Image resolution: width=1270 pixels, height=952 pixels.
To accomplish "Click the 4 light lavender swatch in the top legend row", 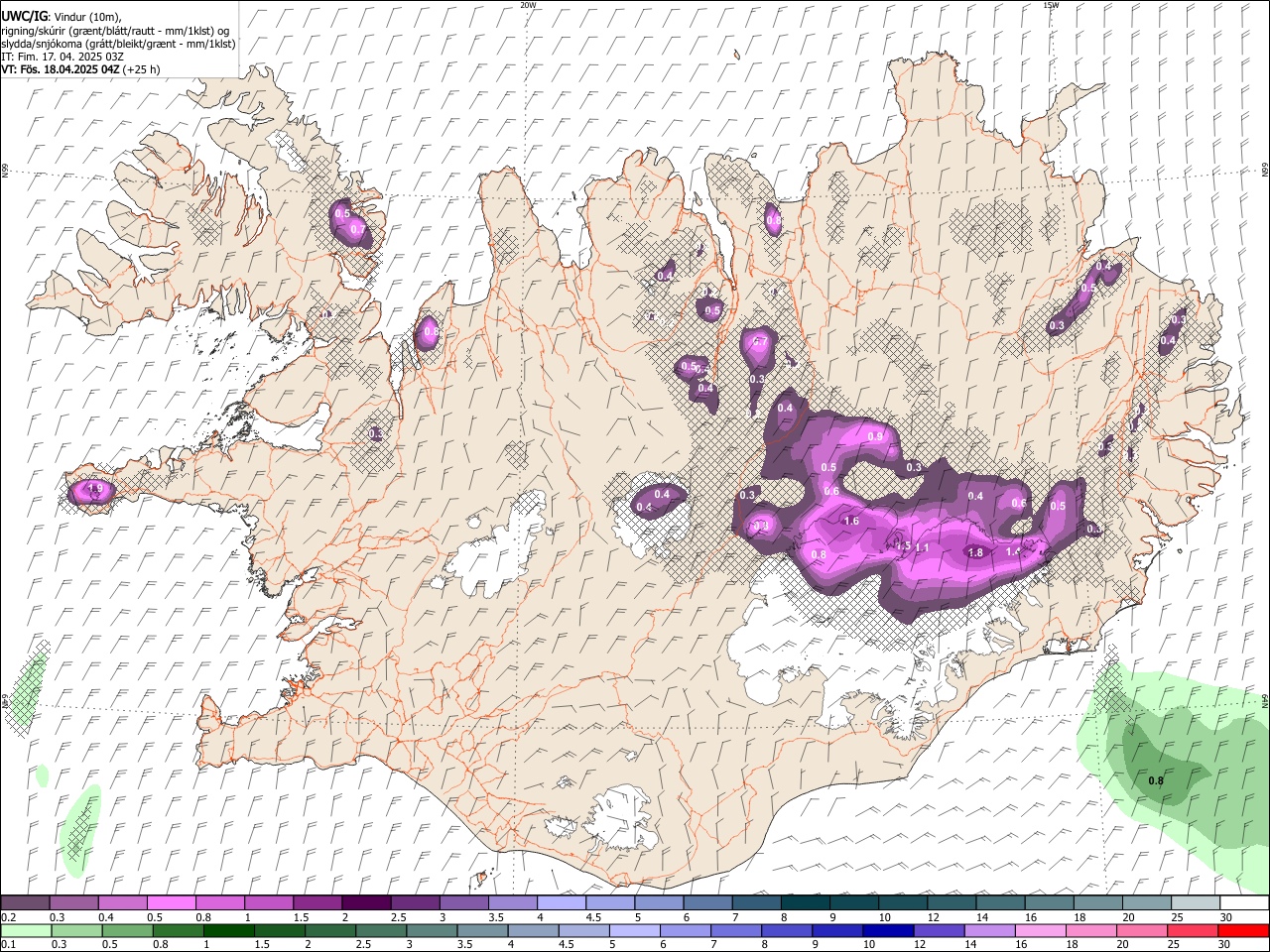I will (561, 903).
